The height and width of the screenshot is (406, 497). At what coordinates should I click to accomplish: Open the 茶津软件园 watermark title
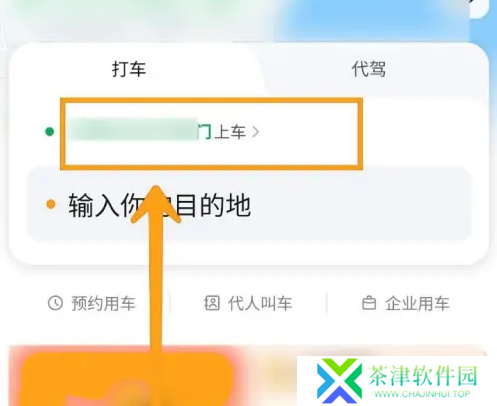(423, 375)
